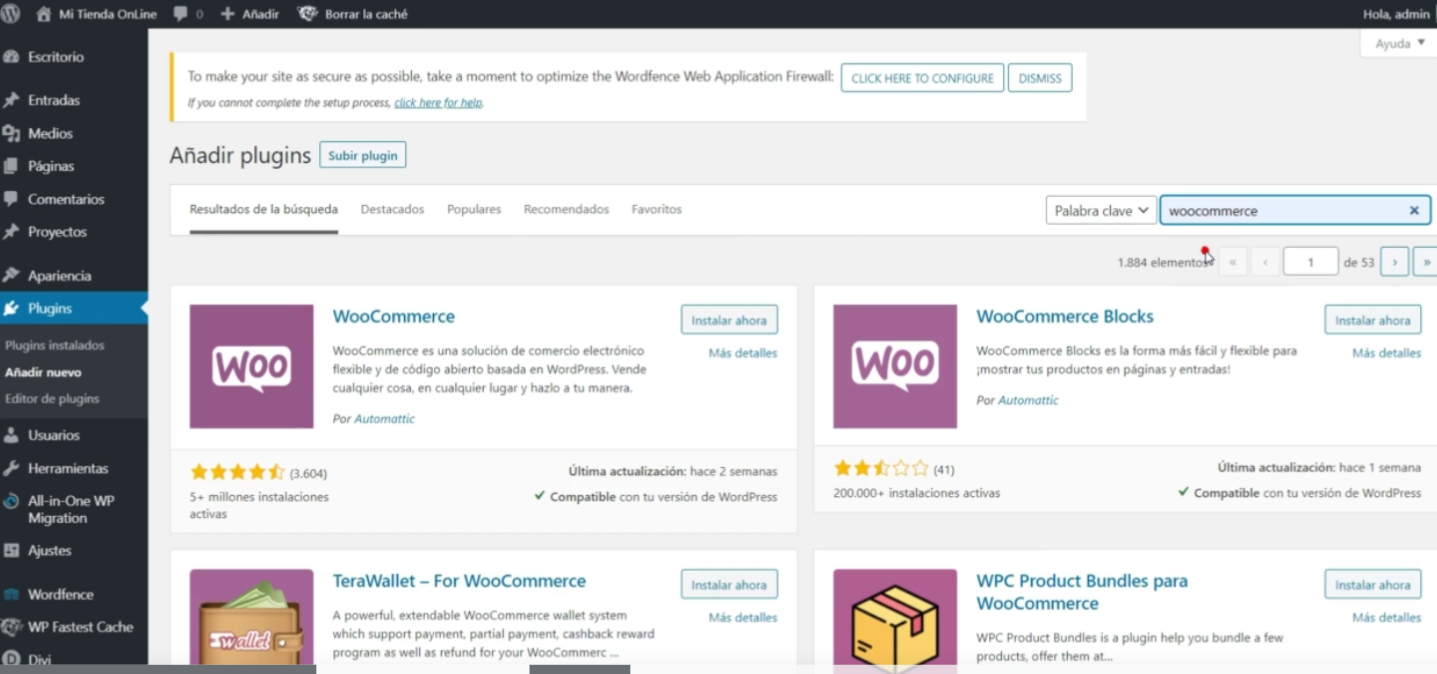Screen dimensions: 1437x674
Task: Install TeraWallet – For WooCommerce now
Action: tap(729, 585)
